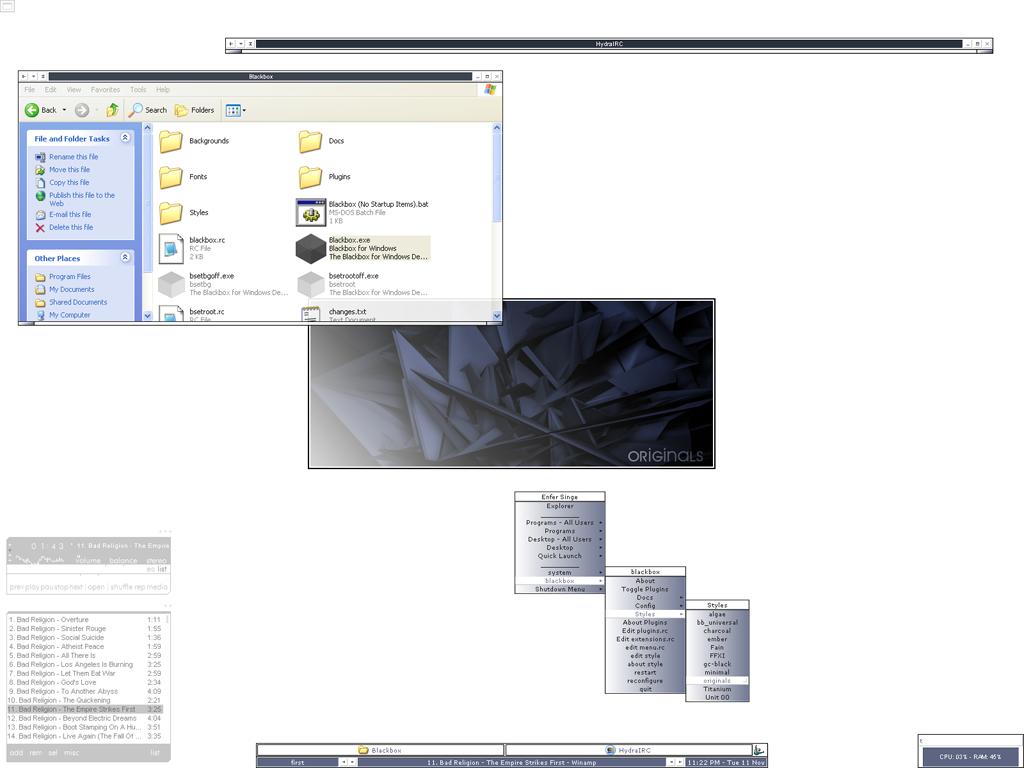1024x768 pixels.
Task: Select the charcoal style
Action: click(x=717, y=631)
